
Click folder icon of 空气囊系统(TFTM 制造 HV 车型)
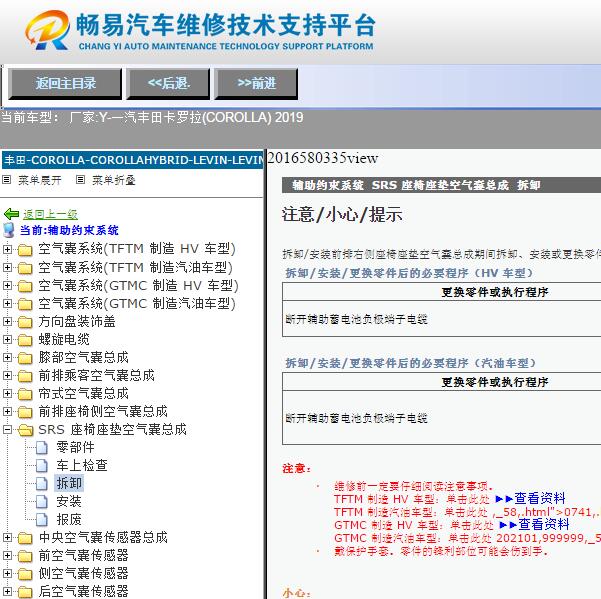pyautogui.click(x=25, y=250)
